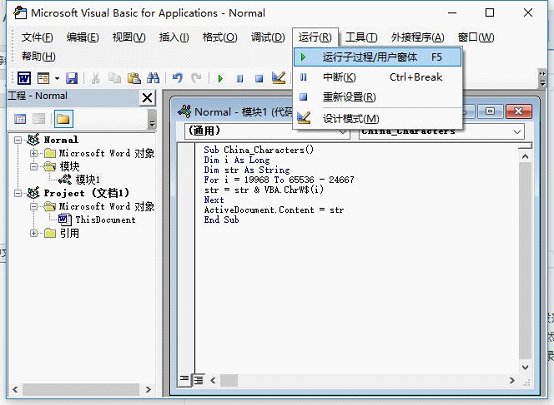Click the View Microsoft Word toolbar icon
The height and width of the screenshot is (405, 554).
[x=24, y=78]
